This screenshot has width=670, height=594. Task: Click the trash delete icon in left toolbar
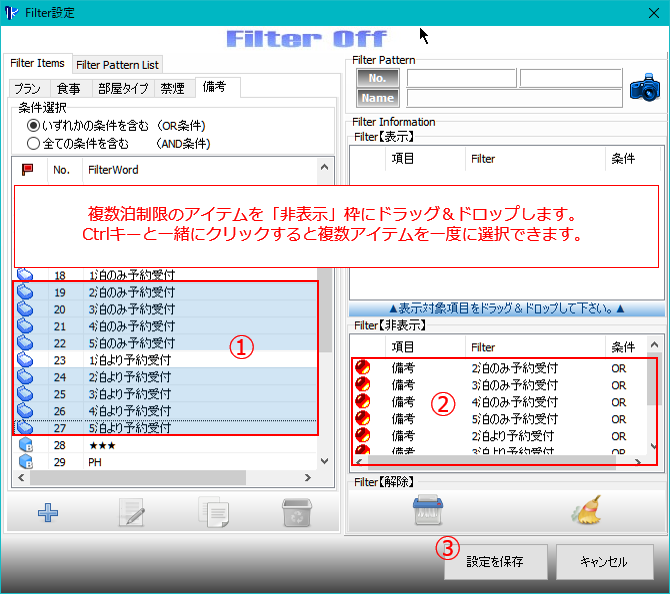[x=296, y=512]
